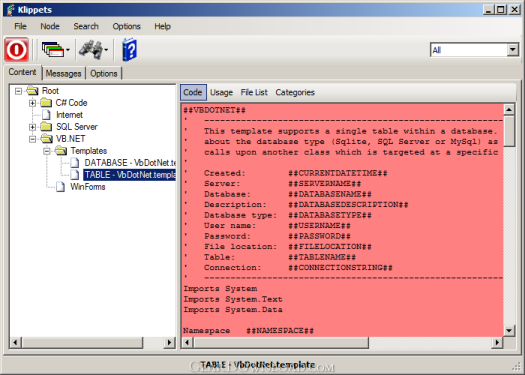Open the Help menu
This screenshot has height=375, width=525.
[x=162, y=26]
